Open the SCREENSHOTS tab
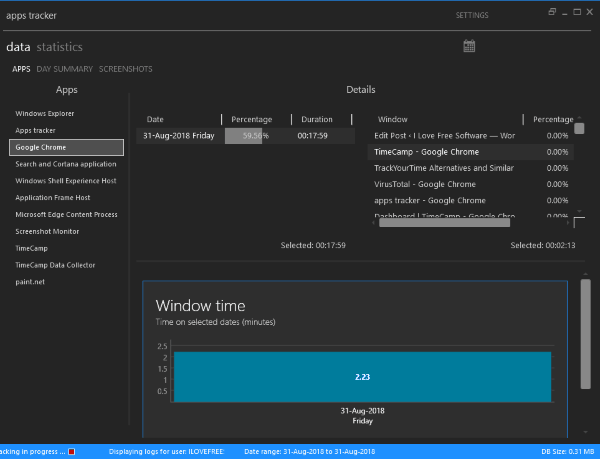 [x=125, y=69]
